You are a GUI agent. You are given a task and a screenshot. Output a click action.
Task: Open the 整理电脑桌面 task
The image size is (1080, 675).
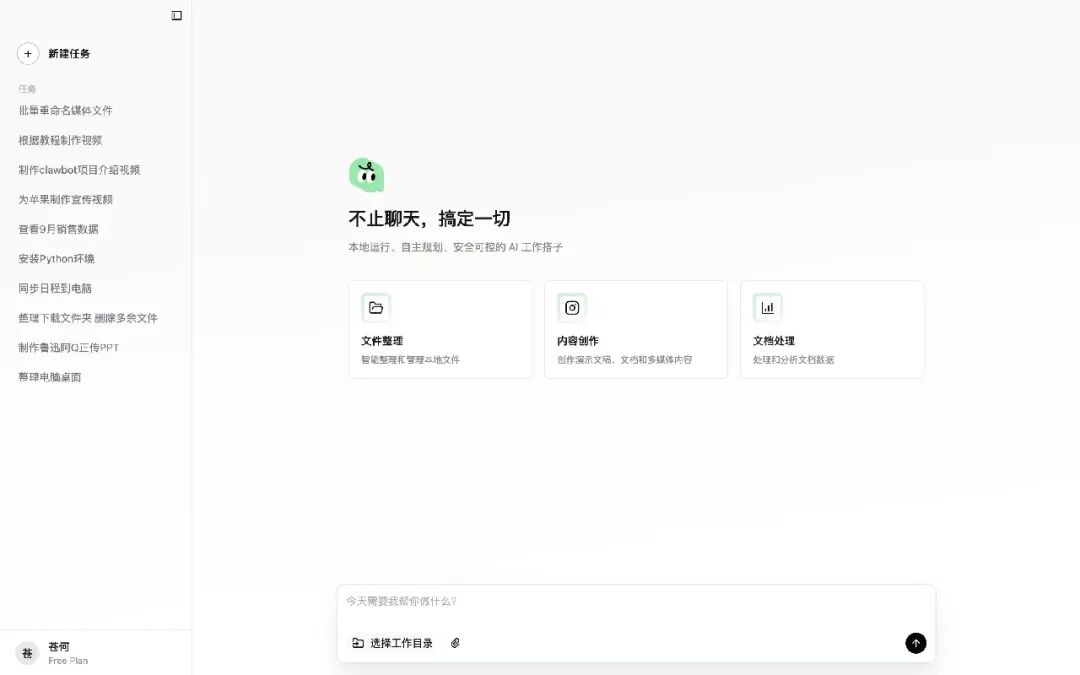pos(50,376)
